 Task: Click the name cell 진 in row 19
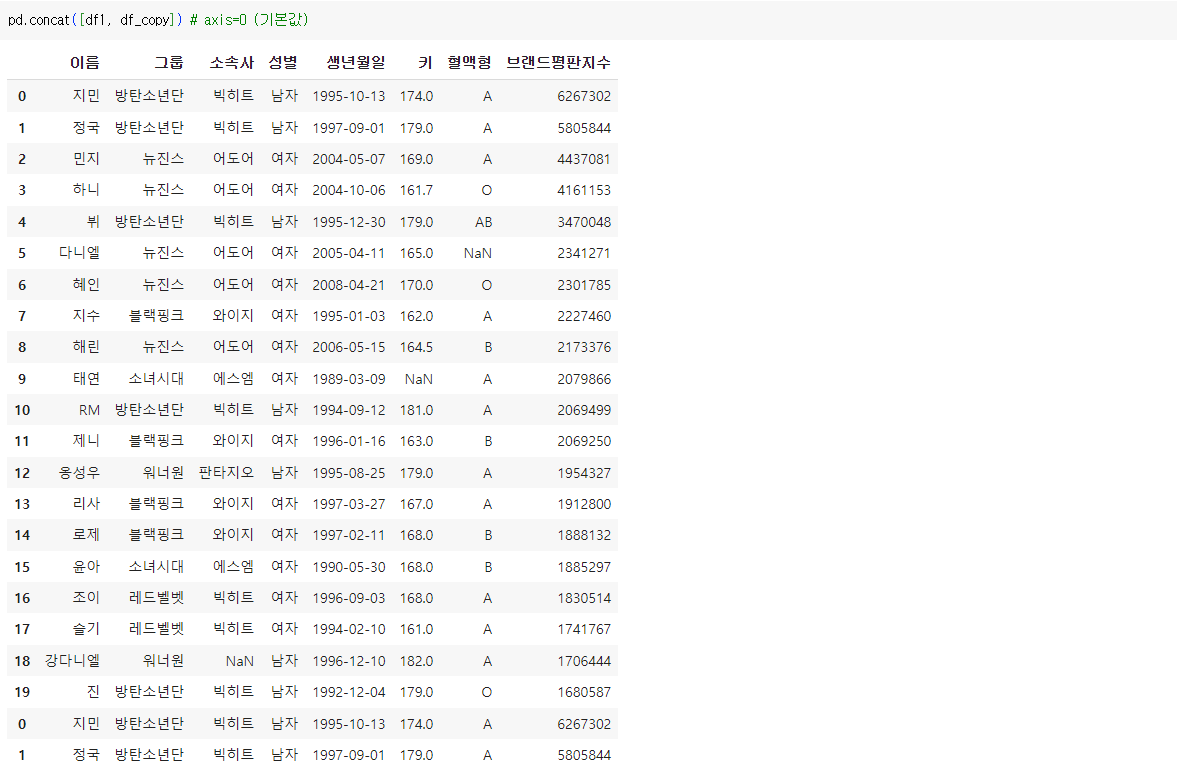coord(93,691)
